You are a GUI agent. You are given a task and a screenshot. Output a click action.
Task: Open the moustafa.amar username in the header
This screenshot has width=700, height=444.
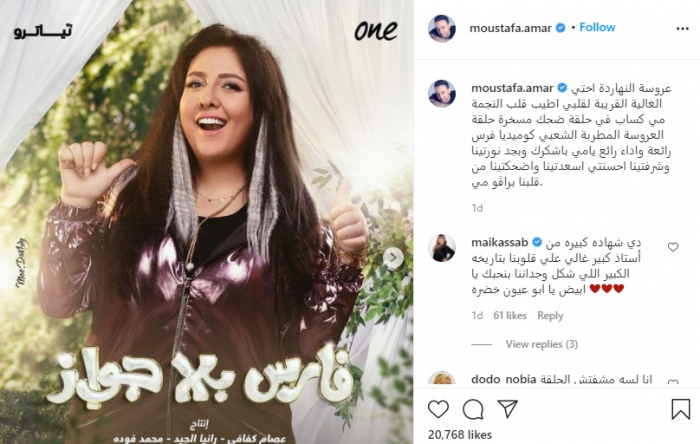pyautogui.click(x=510, y=28)
